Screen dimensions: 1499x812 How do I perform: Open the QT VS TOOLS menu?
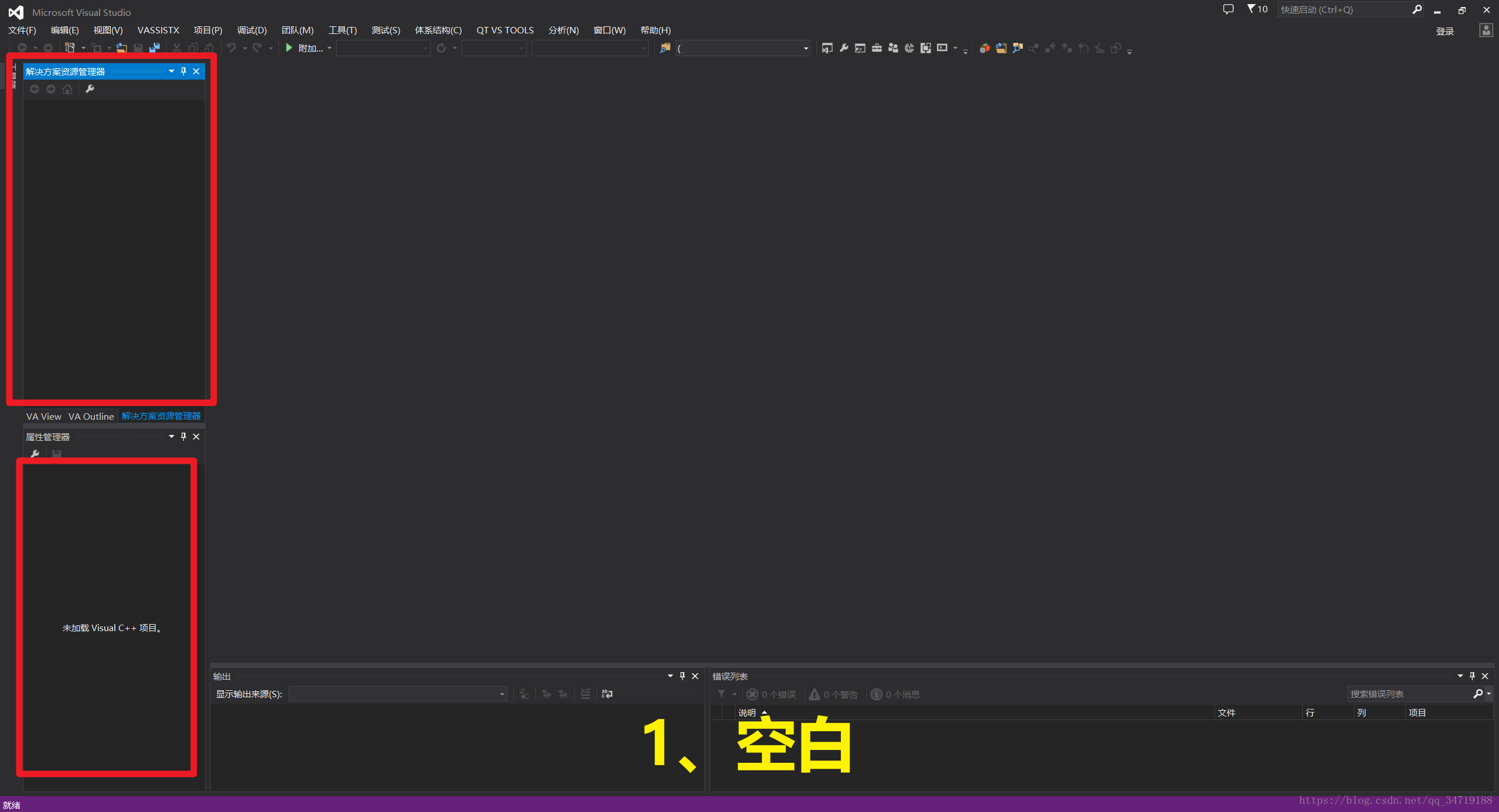pyautogui.click(x=505, y=30)
